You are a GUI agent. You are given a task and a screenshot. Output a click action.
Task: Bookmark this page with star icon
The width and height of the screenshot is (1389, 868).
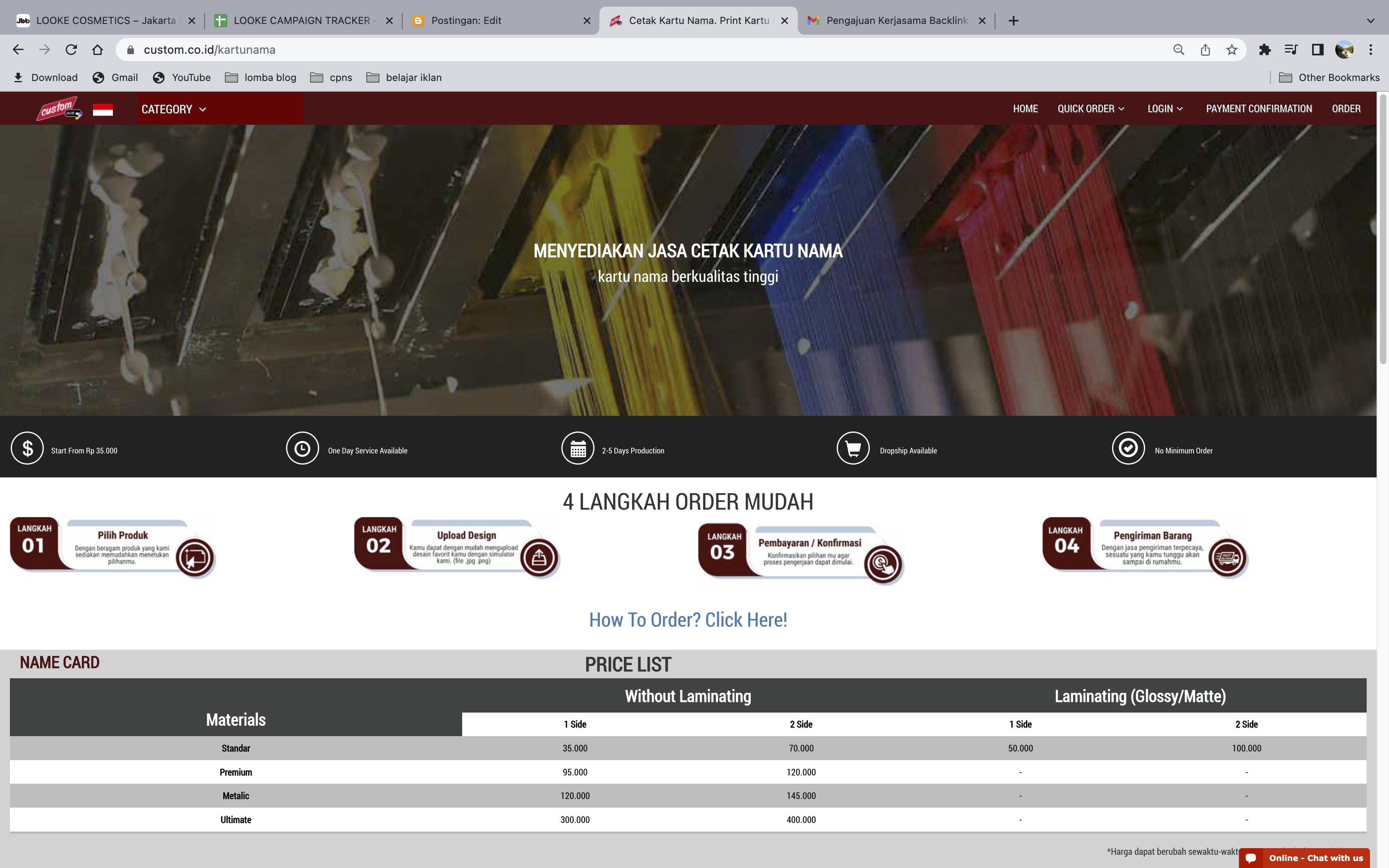point(1232,50)
